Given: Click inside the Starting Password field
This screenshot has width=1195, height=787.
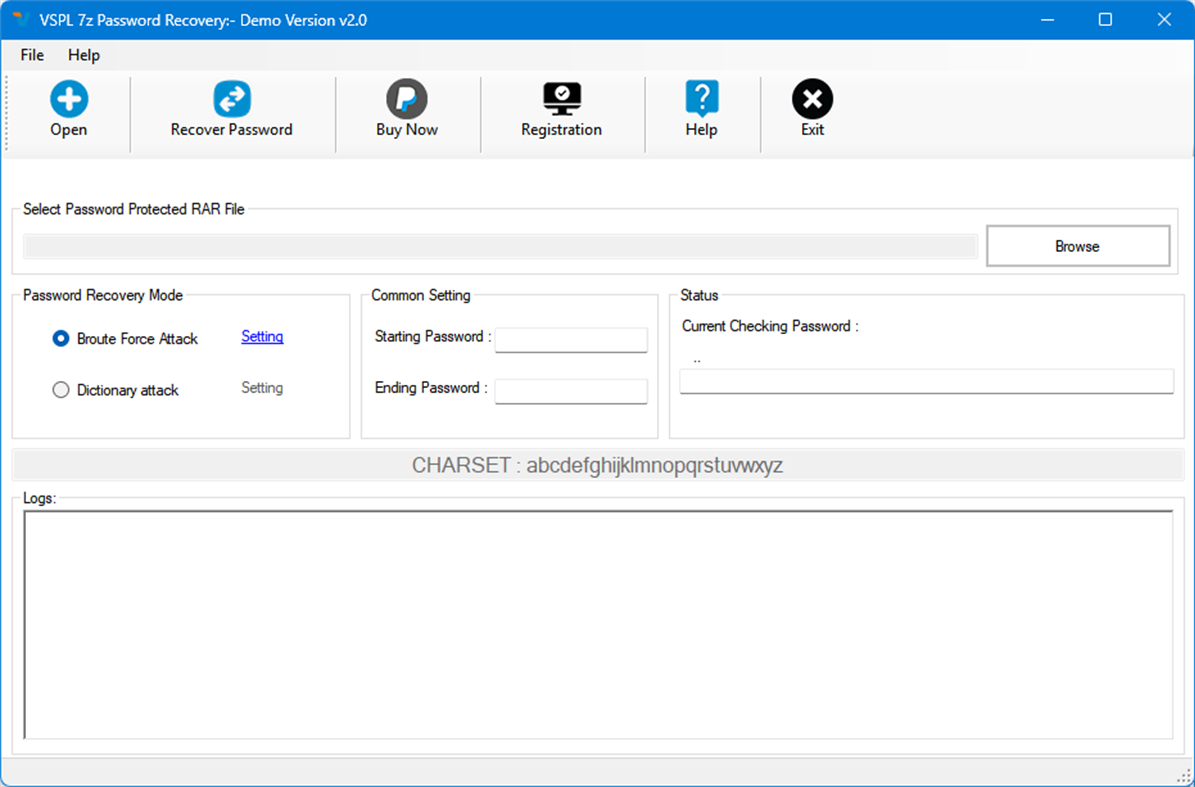Looking at the screenshot, I should point(571,340).
